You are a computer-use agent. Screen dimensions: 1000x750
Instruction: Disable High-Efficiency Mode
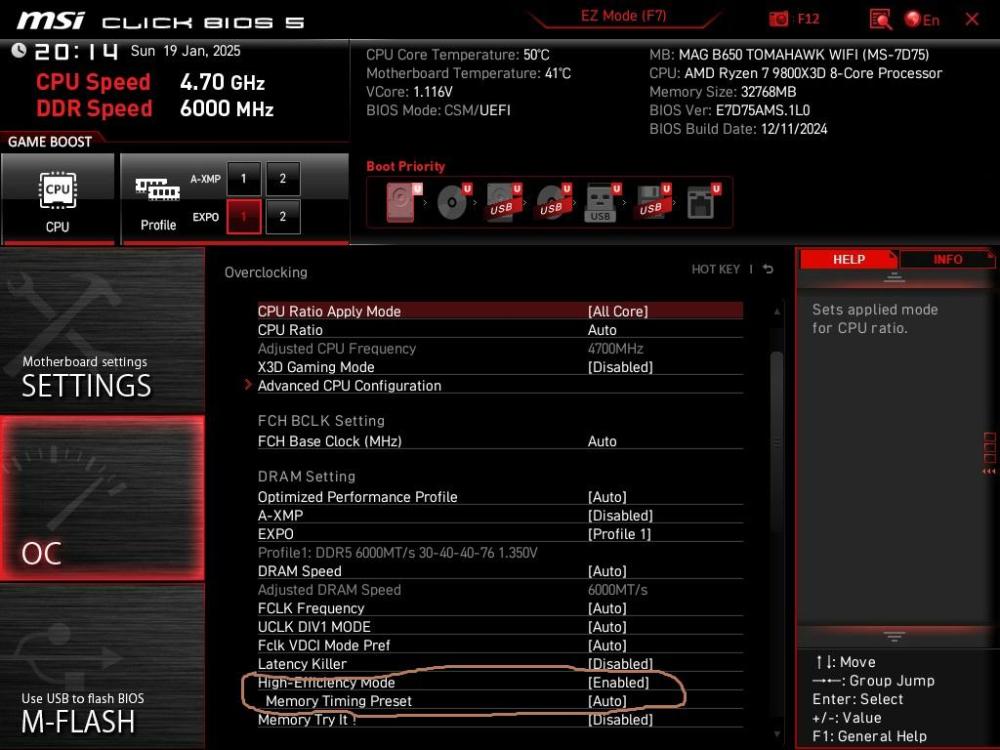(620, 682)
